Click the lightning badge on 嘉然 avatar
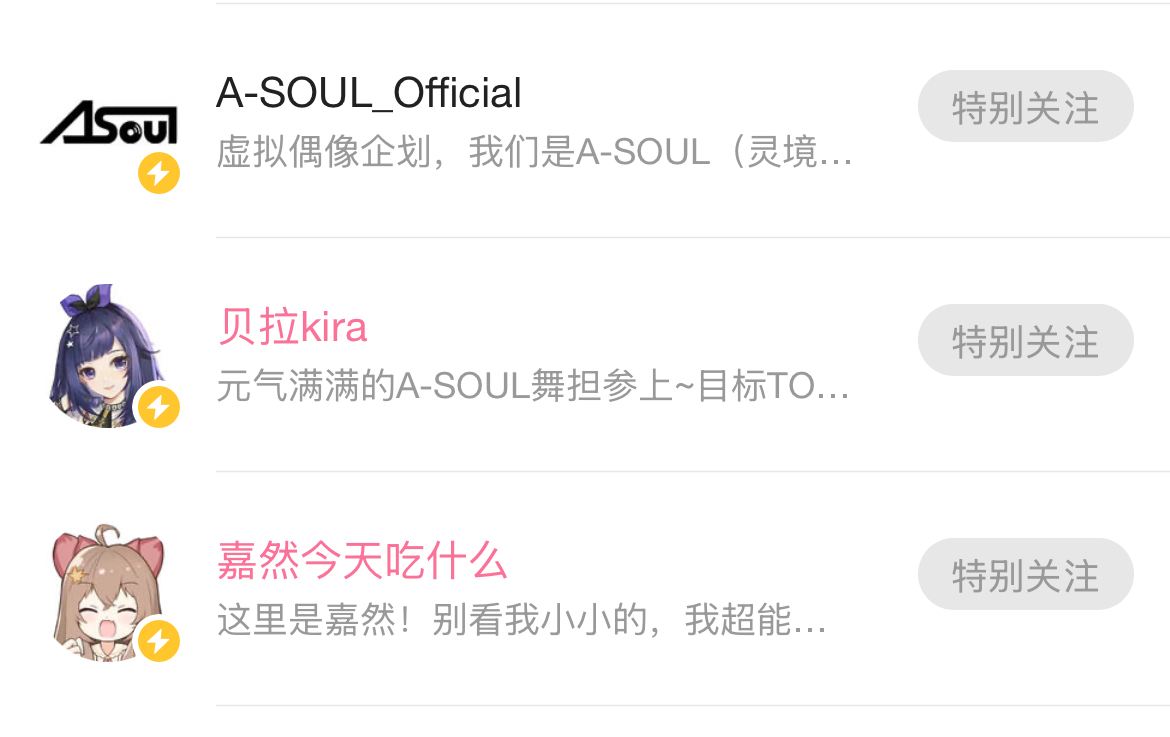 159,641
